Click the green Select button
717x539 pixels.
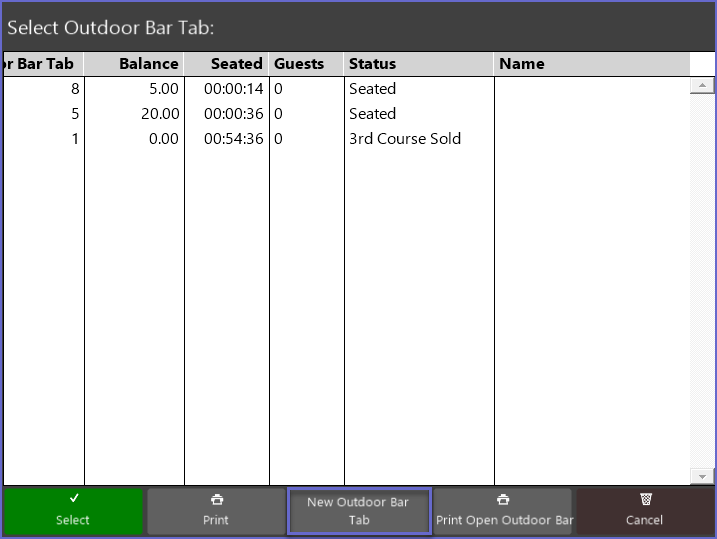click(72, 511)
